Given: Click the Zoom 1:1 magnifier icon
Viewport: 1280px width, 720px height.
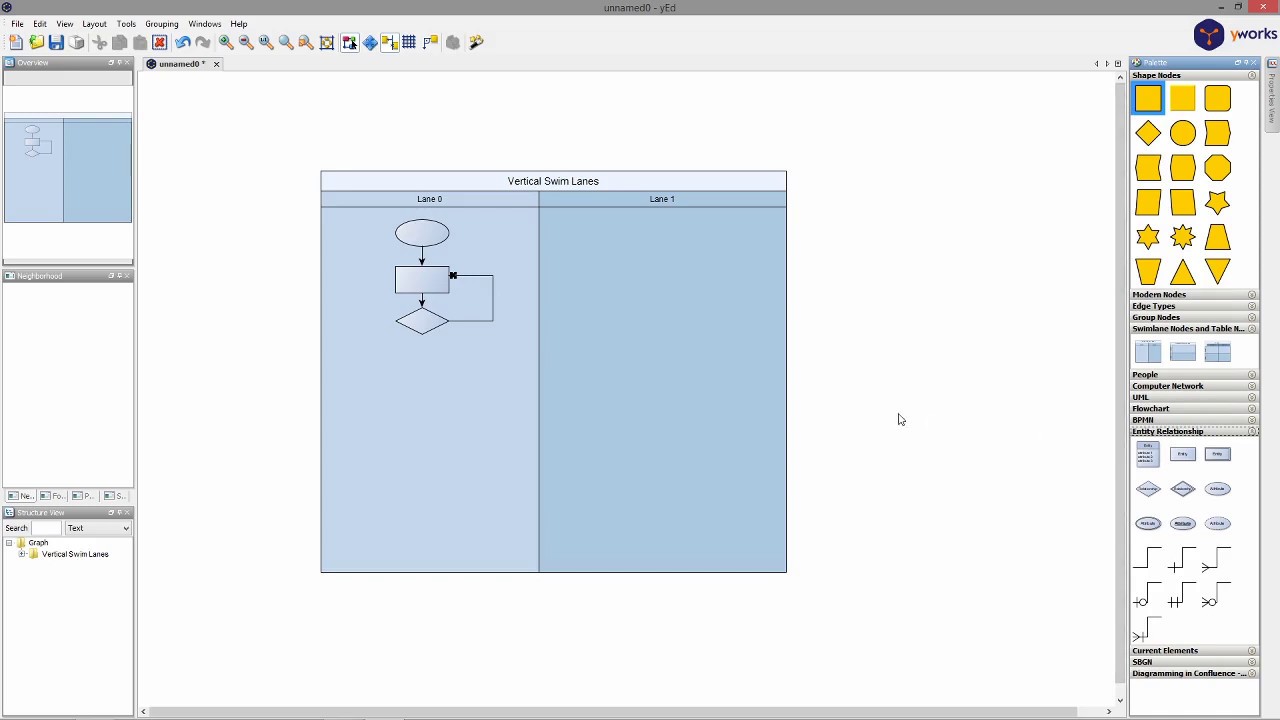Looking at the screenshot, I should [x=266, y=42].
